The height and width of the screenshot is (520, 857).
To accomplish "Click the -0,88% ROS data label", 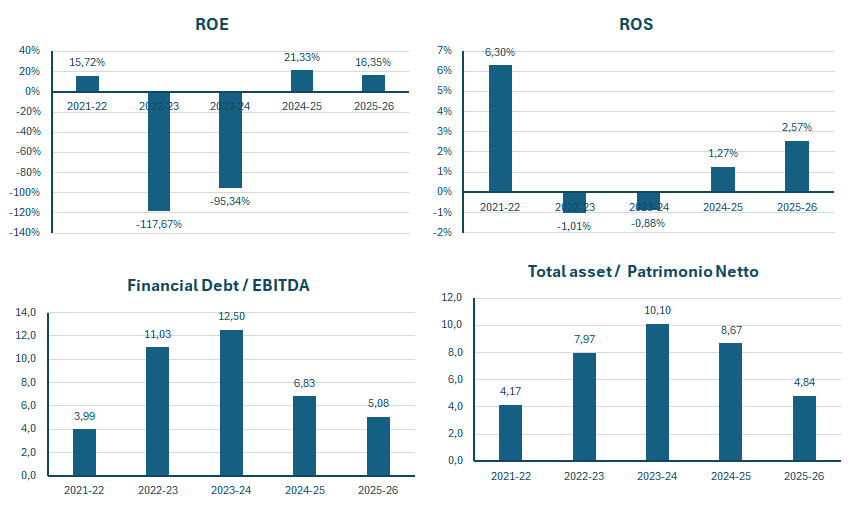I will click(x=648, y=223).
